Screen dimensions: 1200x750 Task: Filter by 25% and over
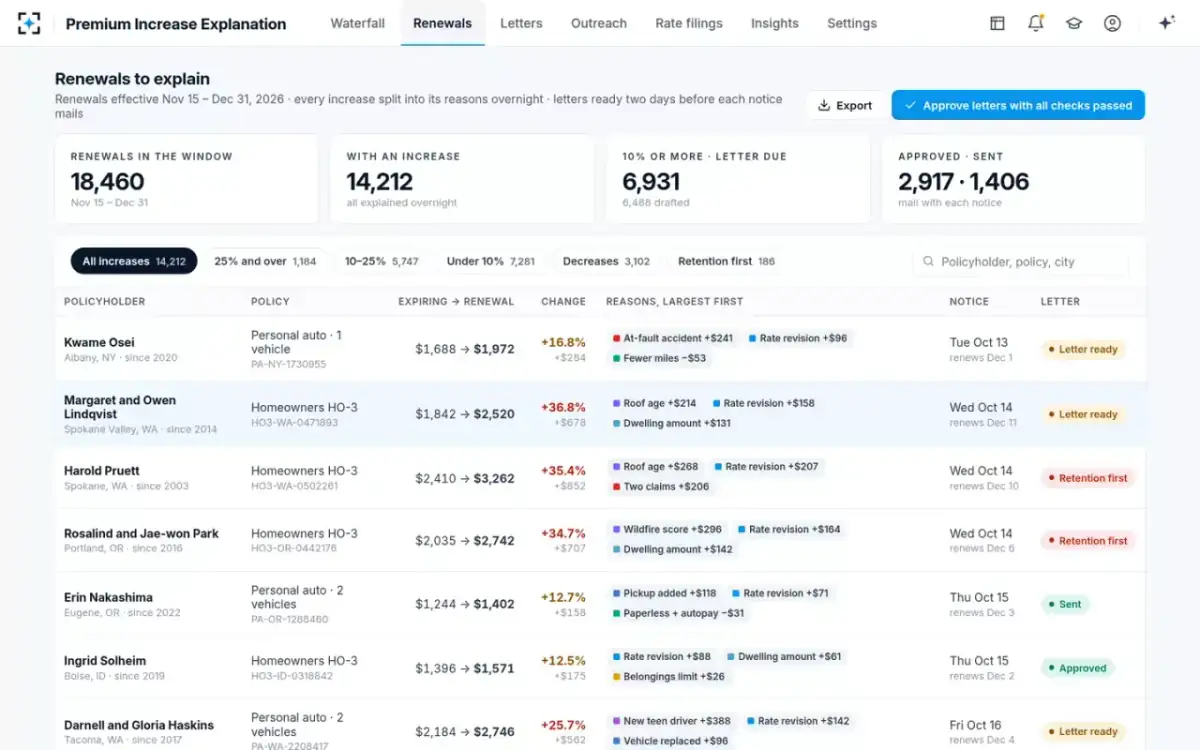(x=265, y=261)
